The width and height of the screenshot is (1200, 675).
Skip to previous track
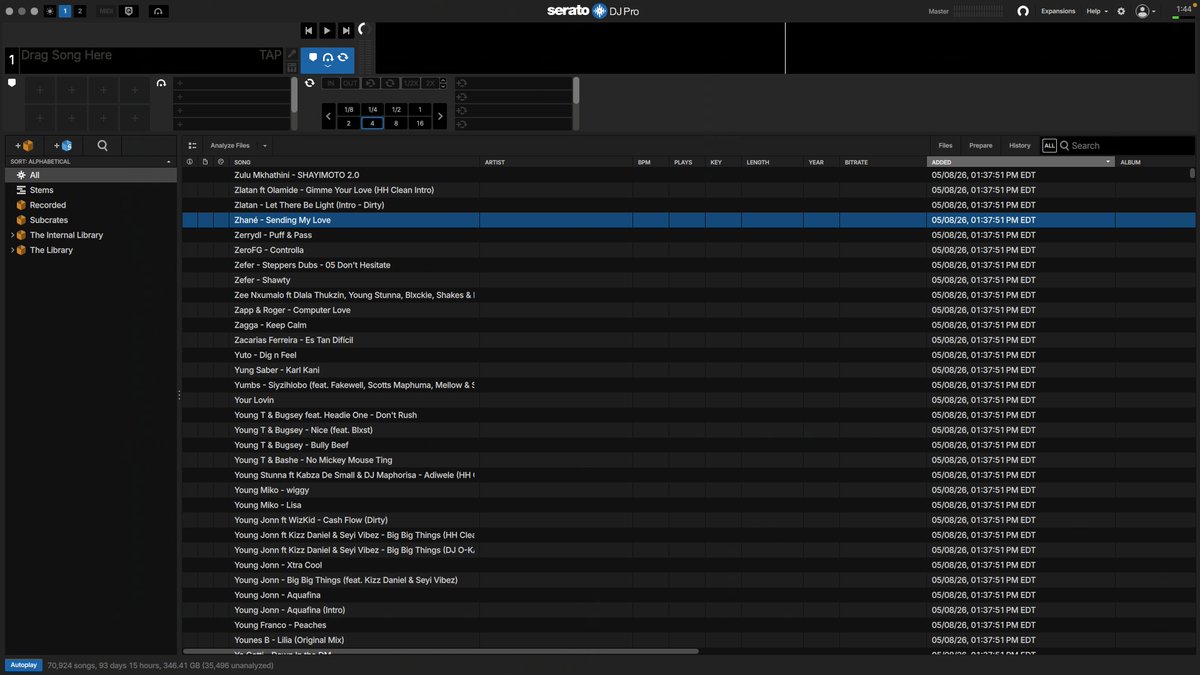pos(309,32)
